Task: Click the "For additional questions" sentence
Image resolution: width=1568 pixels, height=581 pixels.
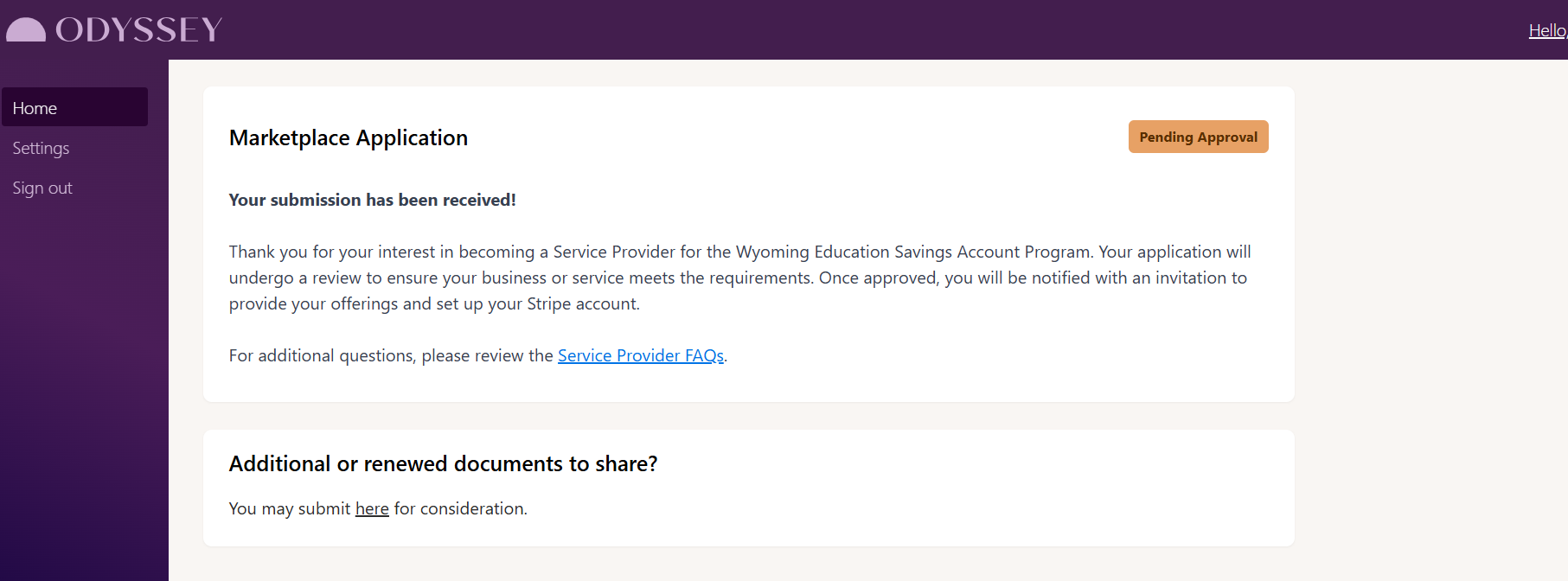Action: click(x=478, y=355)
